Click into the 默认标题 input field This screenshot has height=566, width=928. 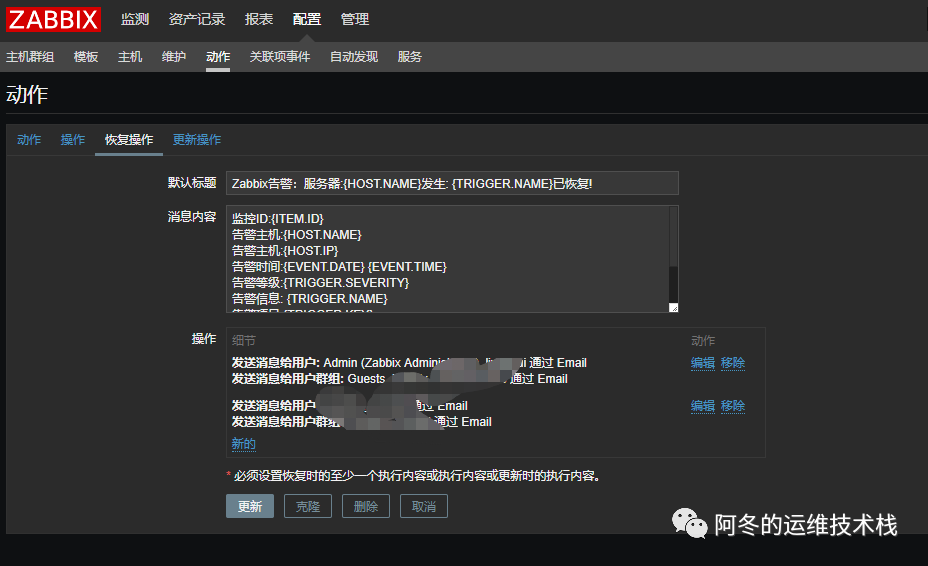tap(452, 184)
